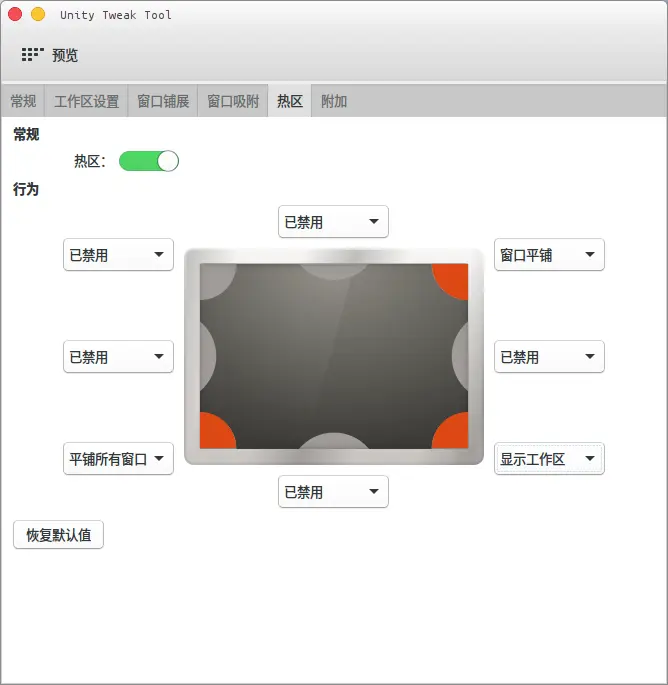Click the gray top-left corner in preview

pos(216,280)
